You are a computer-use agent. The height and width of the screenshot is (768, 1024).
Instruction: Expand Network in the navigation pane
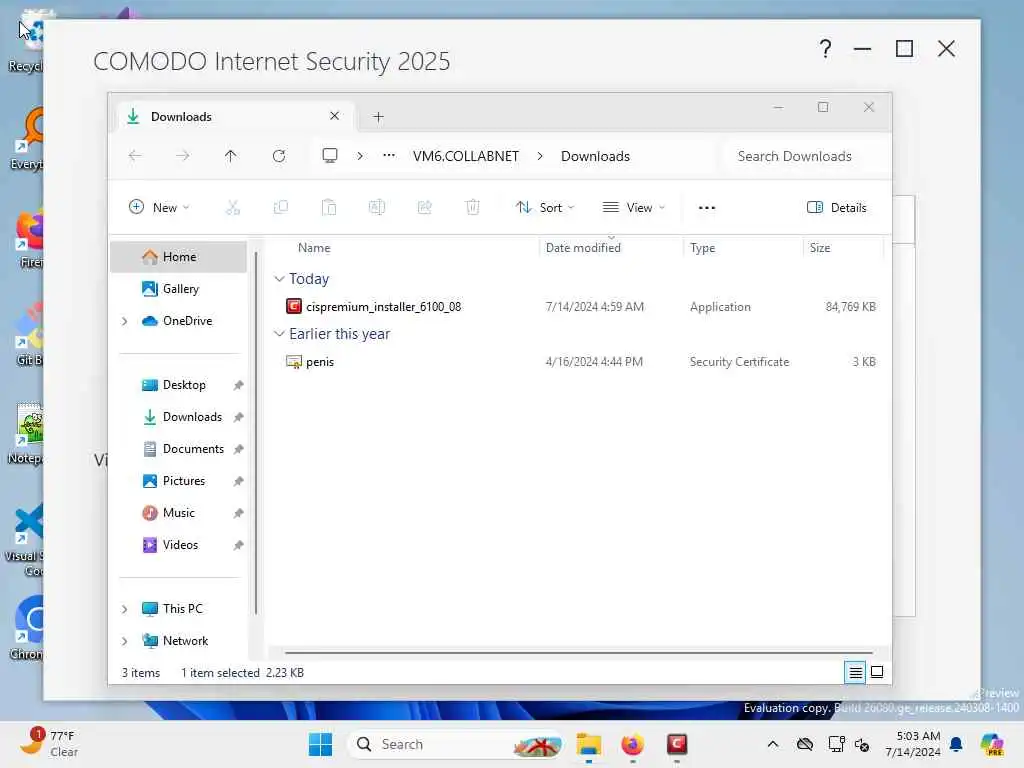[x=125, y=641]
